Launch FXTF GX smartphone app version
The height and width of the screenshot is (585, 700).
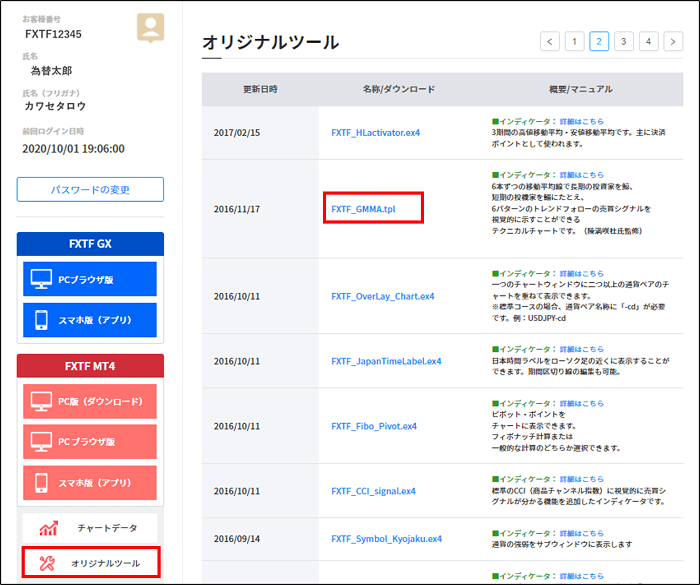pos(90,320)
